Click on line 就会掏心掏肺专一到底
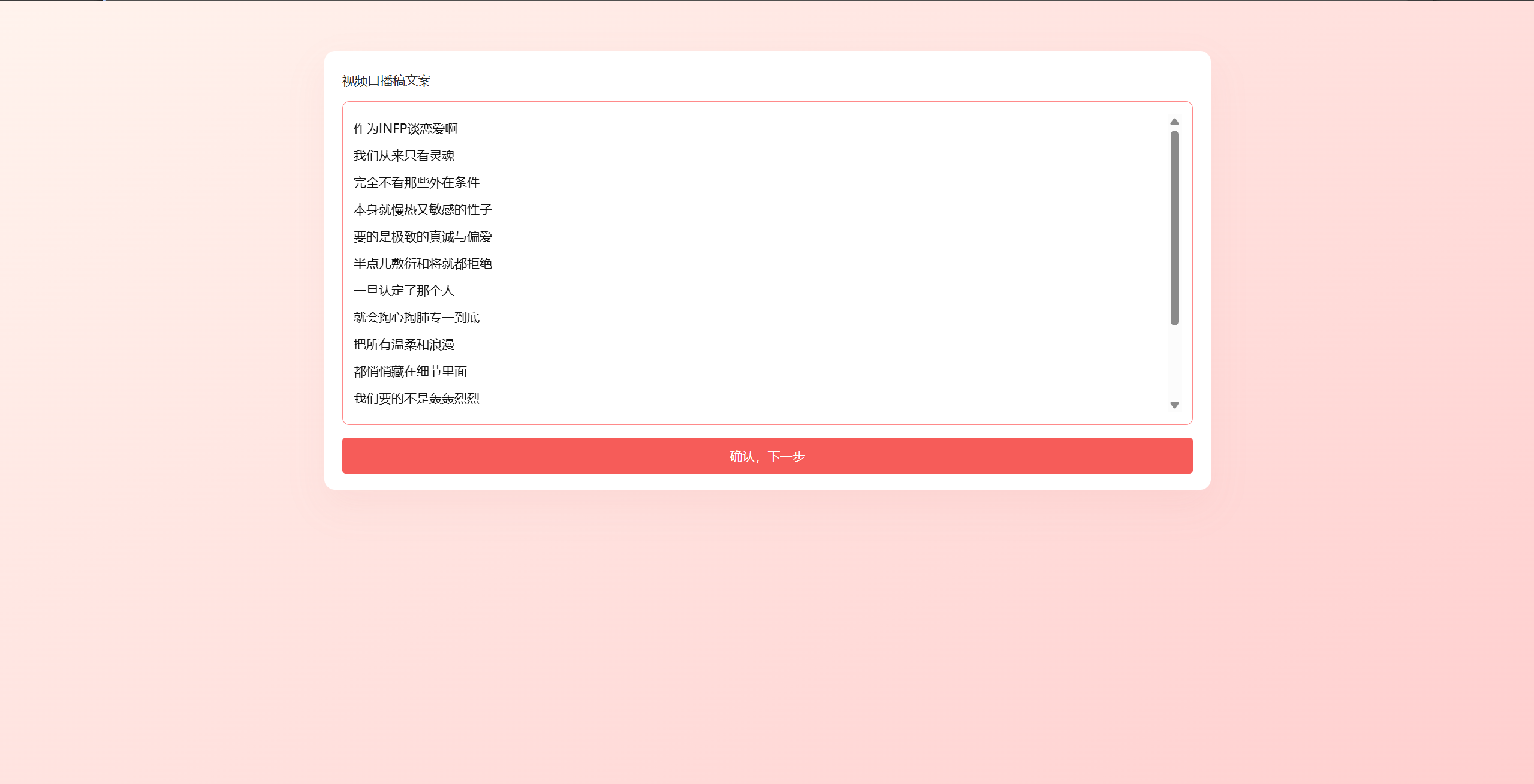The height and width of the screenshot is (784, 1534). (417, 318)
